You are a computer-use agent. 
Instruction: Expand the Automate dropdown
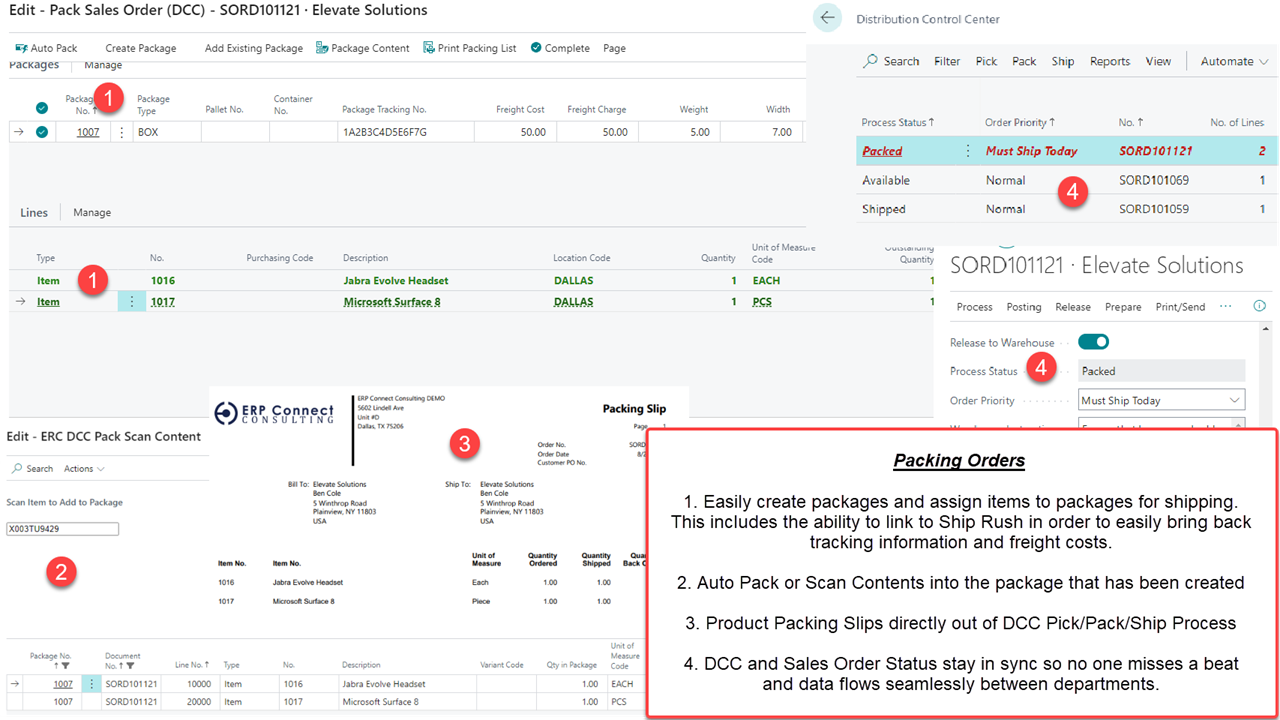pyautogui.click(x=1235, y=61)
